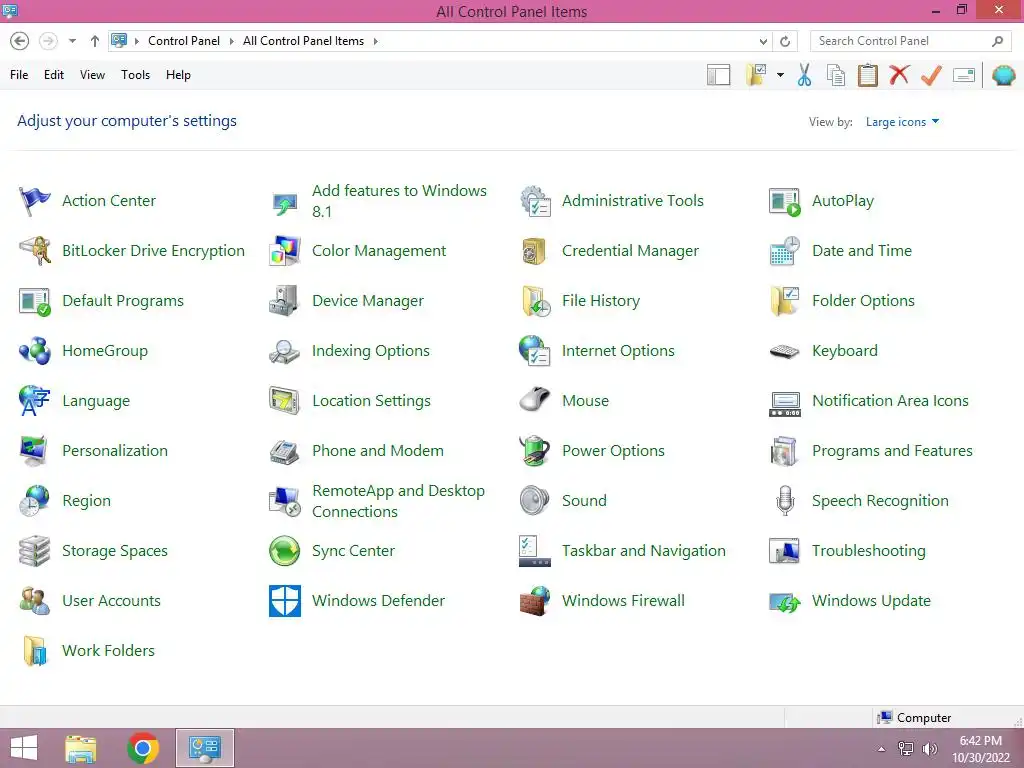1024x768 pixels.
Task: Click the Back navigation button
Action: (x=20, y=41)
